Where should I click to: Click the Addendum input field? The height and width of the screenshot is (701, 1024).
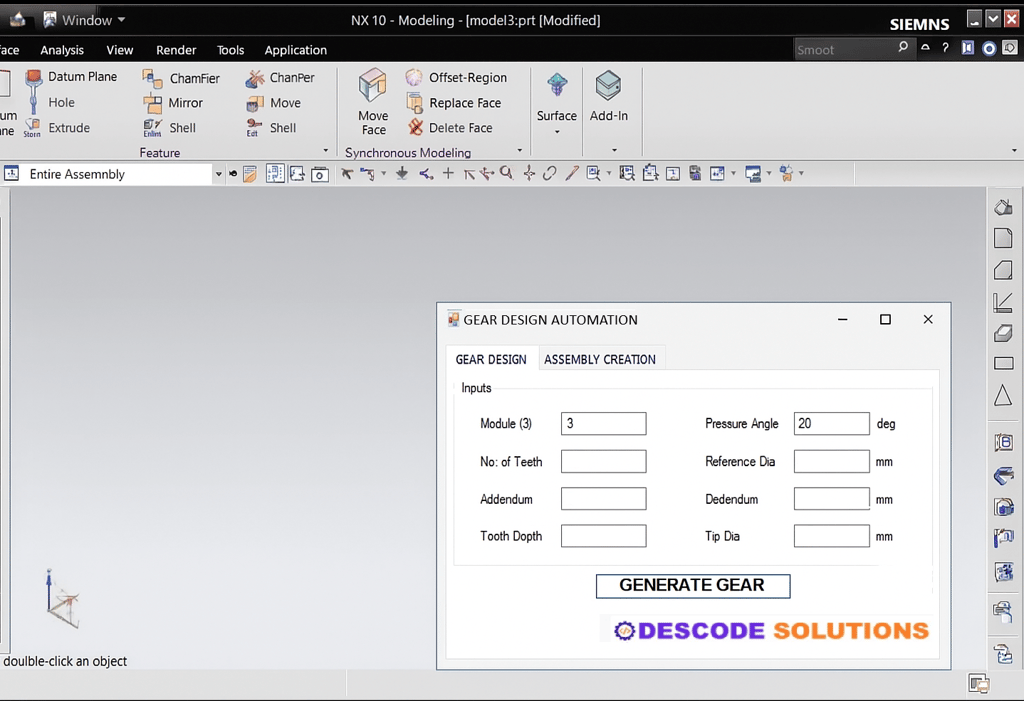click(603, 498)
